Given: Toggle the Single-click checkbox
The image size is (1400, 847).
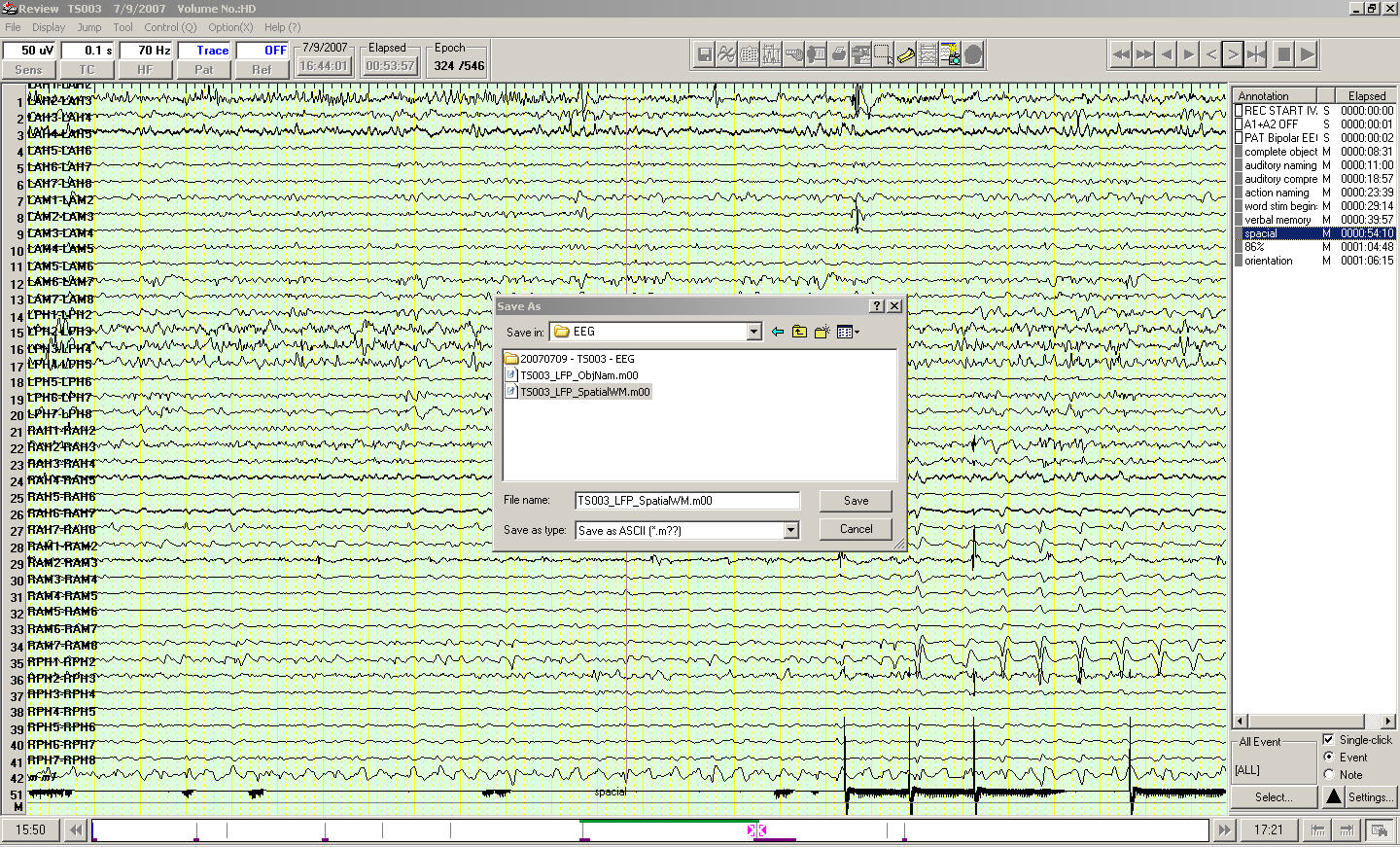Looking at the screenshot, I should tap(1328, 740).
